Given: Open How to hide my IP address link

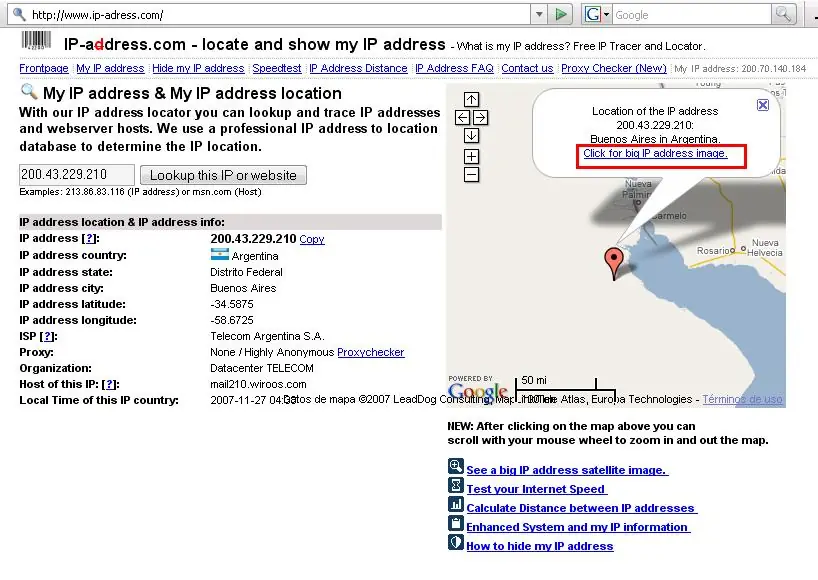Looking at the screenshot, I should point(540,546).
